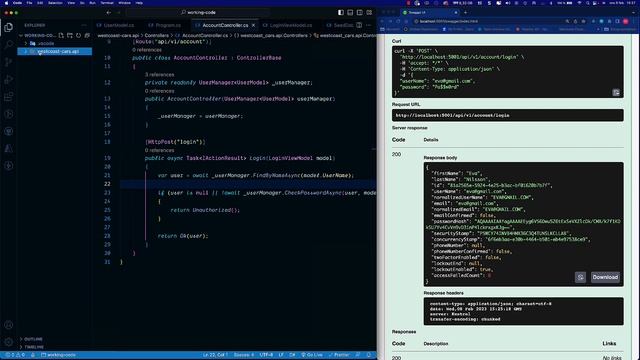The image size is (640, 360).
Task: Toggle the bottom panel layout icon
Action: 350,13
